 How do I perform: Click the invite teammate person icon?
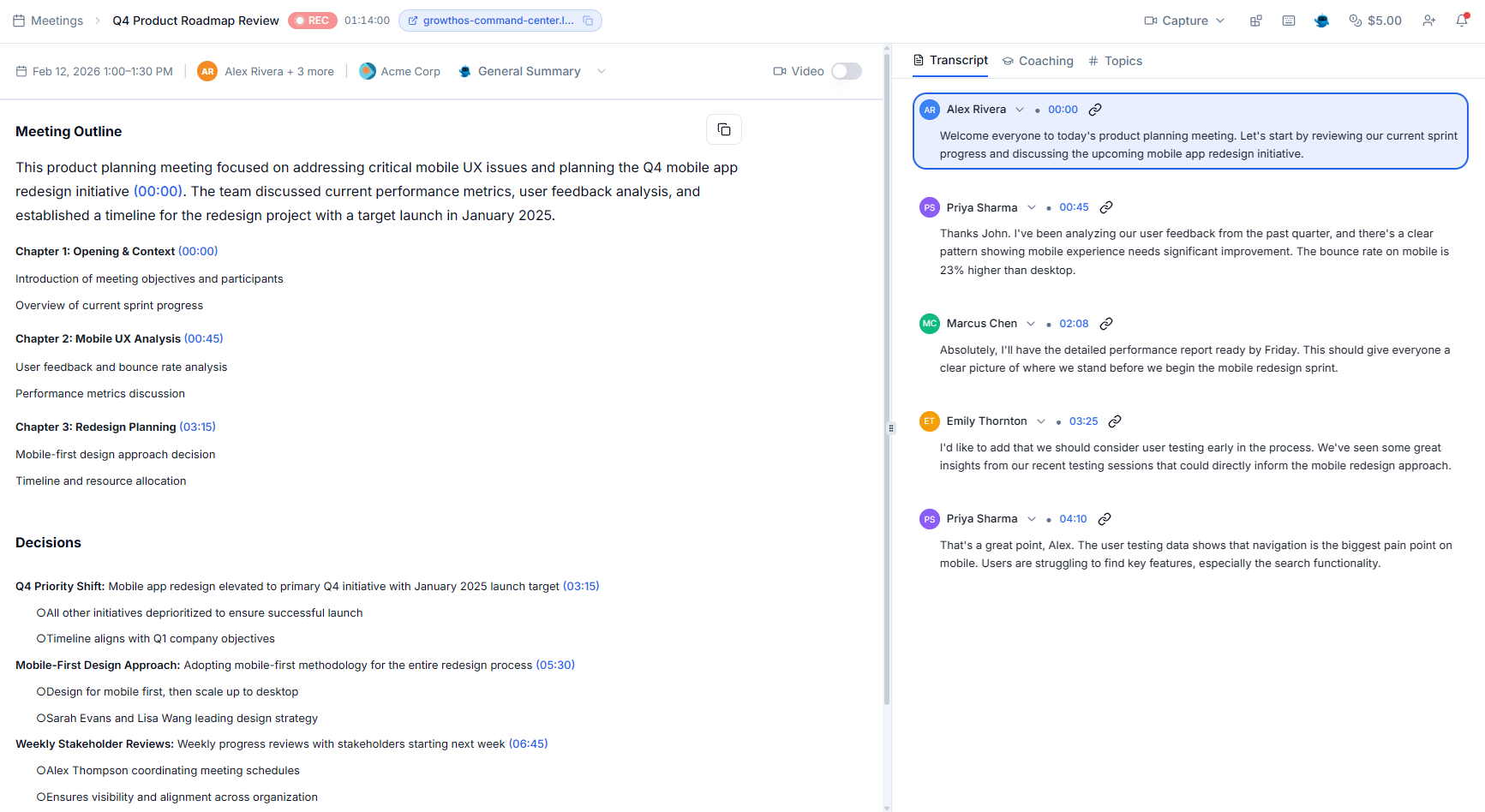click(x=1429, y=20)
